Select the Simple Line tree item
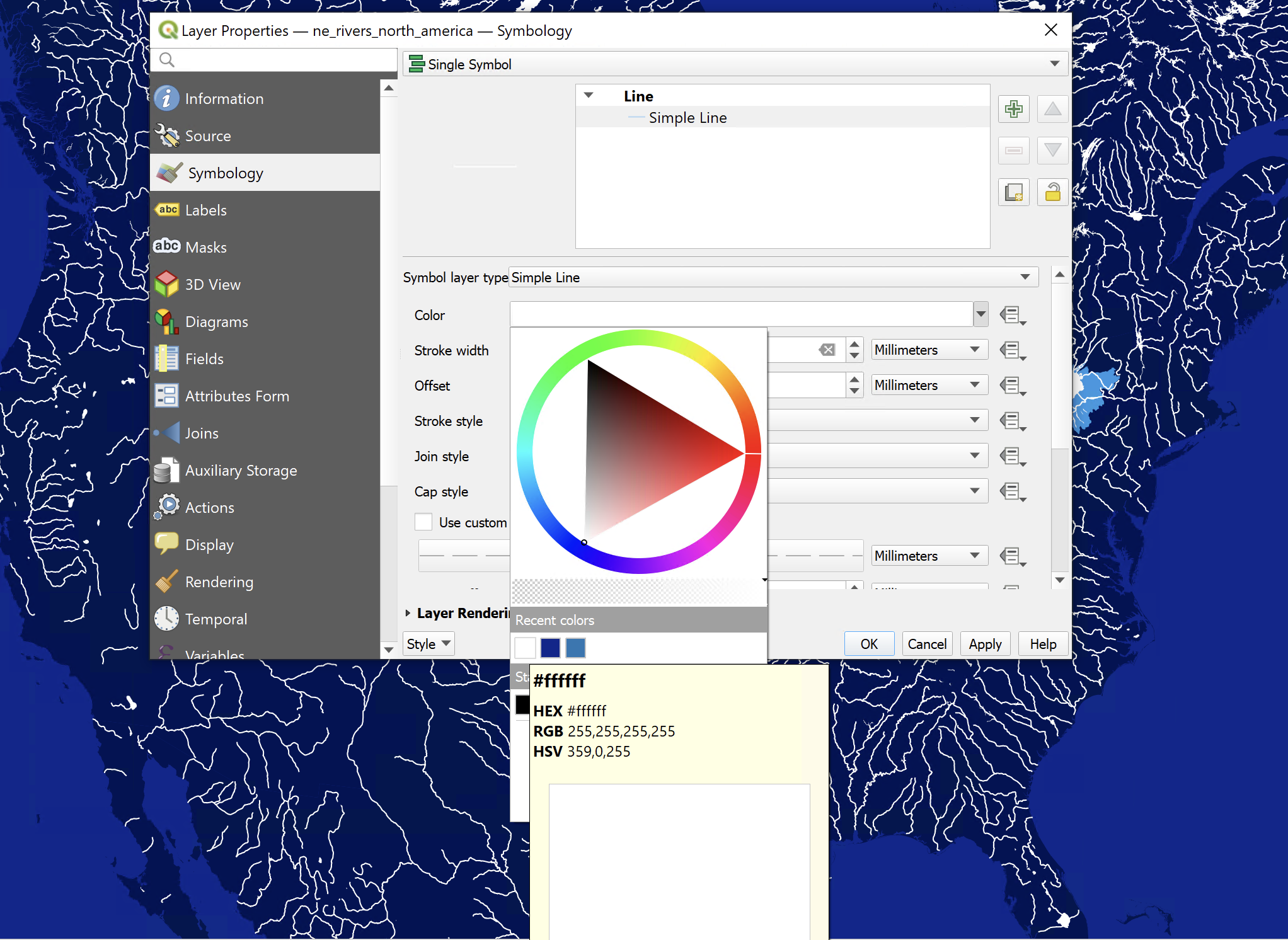This screenshot has width=1288, height=940. click(x=687, y=118)
